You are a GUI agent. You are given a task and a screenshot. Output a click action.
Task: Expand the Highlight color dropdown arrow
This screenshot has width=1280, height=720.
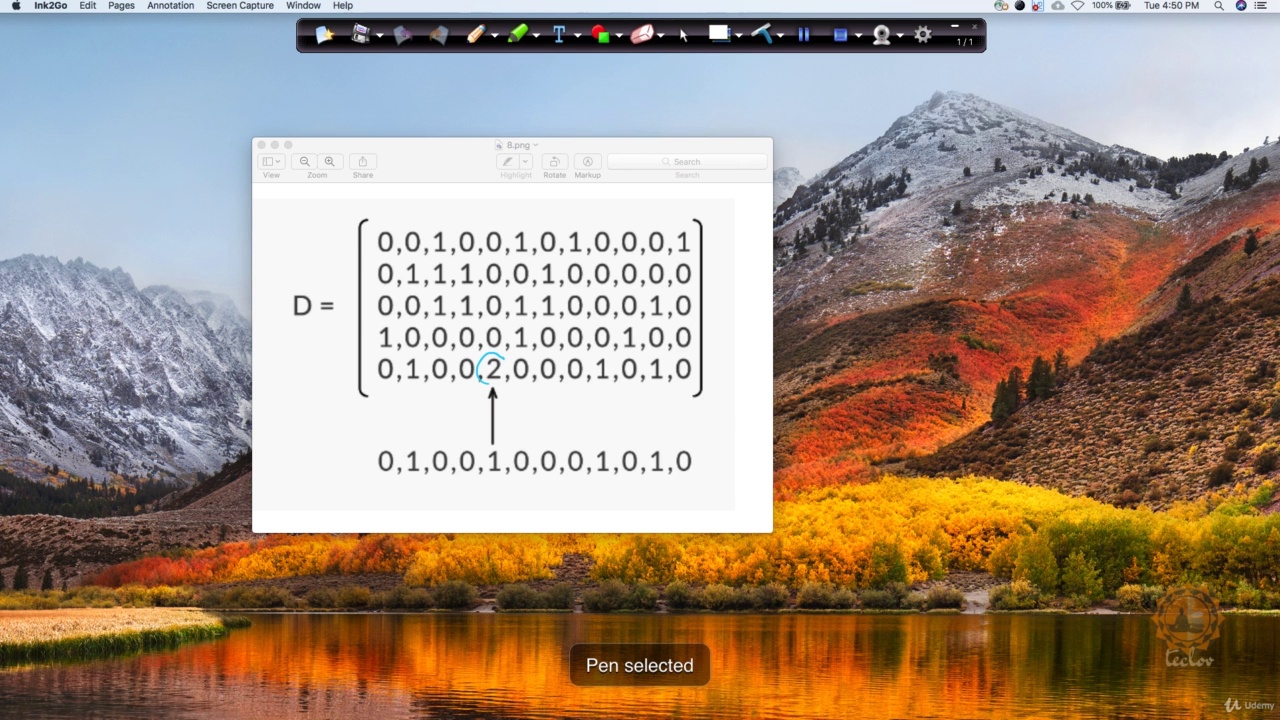click(x=525, y=162)
